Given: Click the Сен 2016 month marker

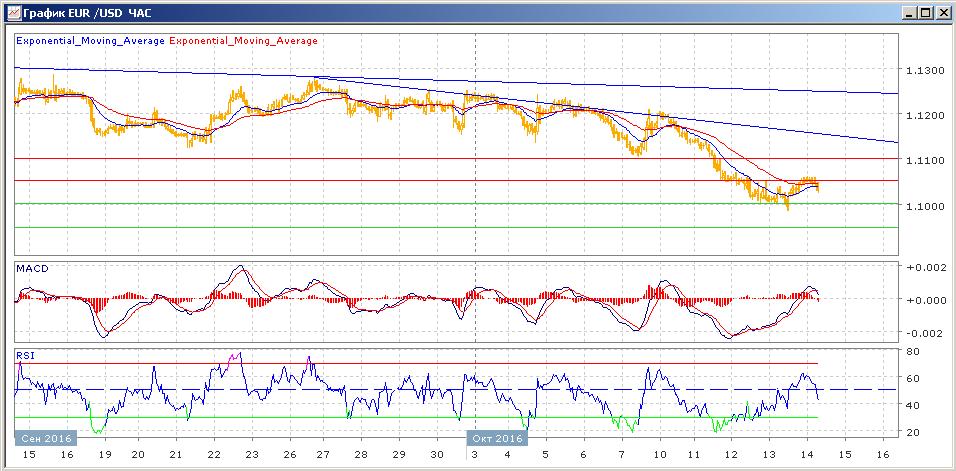Looking at the screenshot, I should [46, 438].
